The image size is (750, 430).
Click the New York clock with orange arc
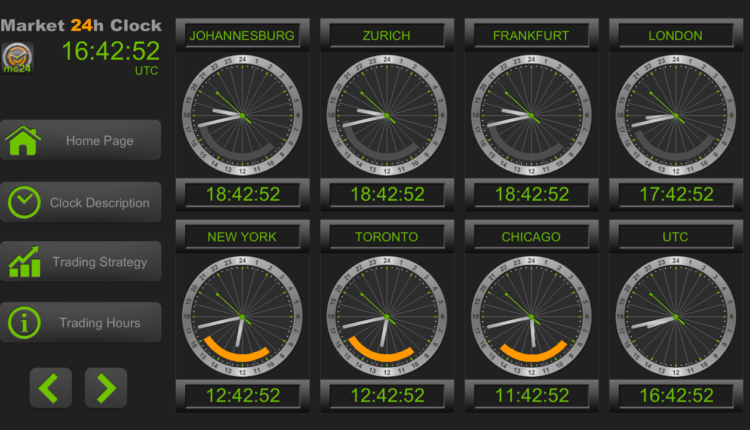(242, 317)
